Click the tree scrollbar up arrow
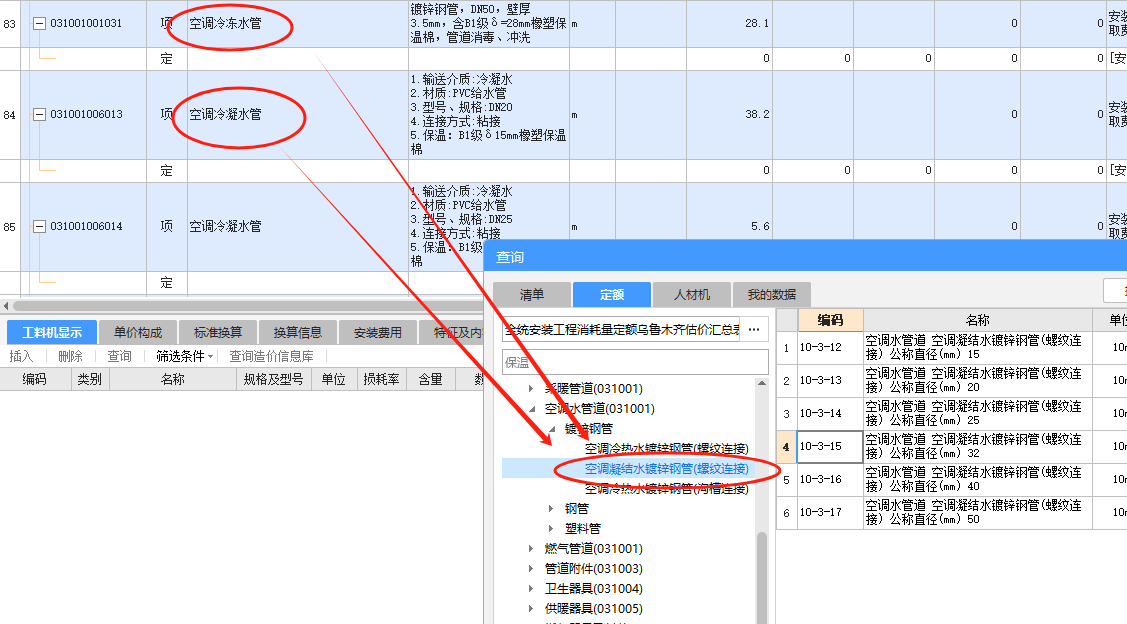The height and width of the screenshot is (624, 1127). [762, 384]
